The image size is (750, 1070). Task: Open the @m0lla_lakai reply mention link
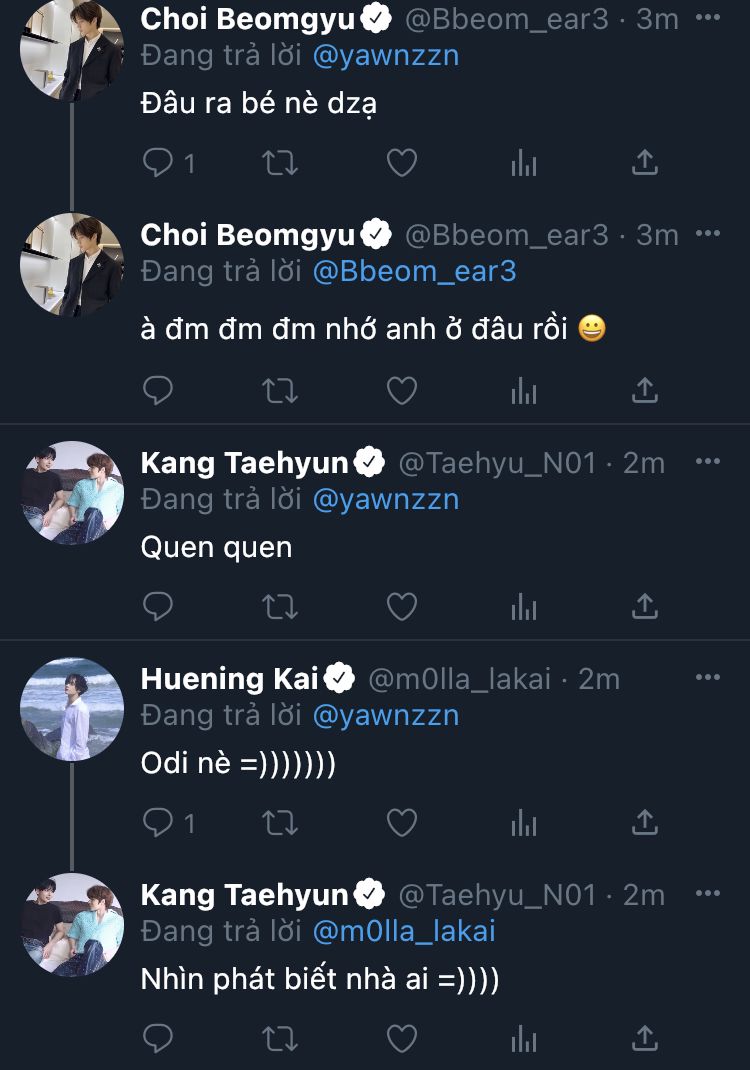tap(404, 931)
